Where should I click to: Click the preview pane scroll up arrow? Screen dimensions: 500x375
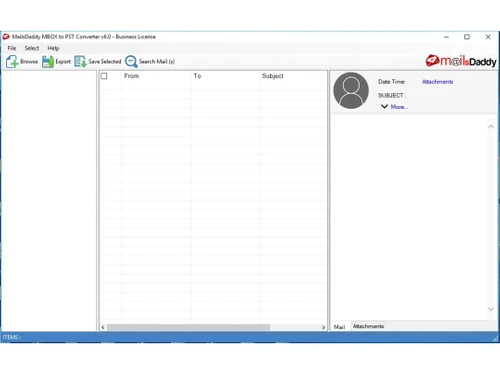tap(491, 126)
